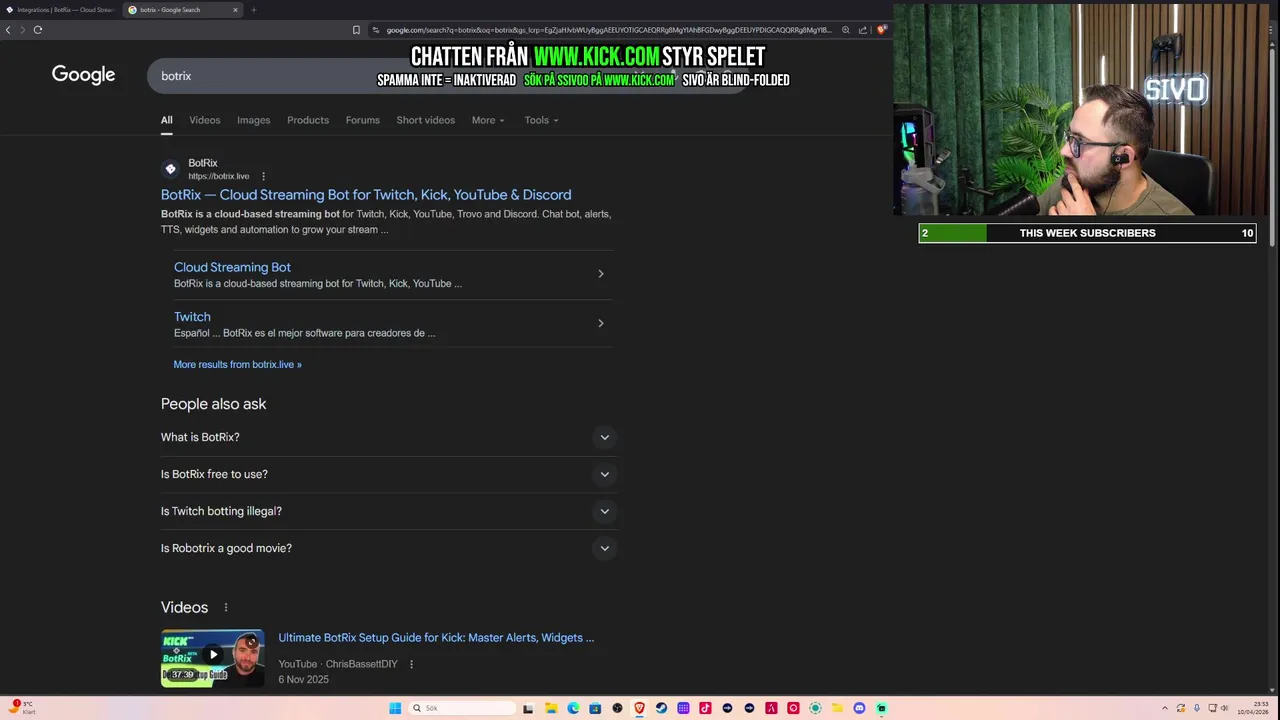Image resolution: width=1280 pixels, height=720 pixels.
Task: Open volume control in system tray
Action: [1225, 708]
